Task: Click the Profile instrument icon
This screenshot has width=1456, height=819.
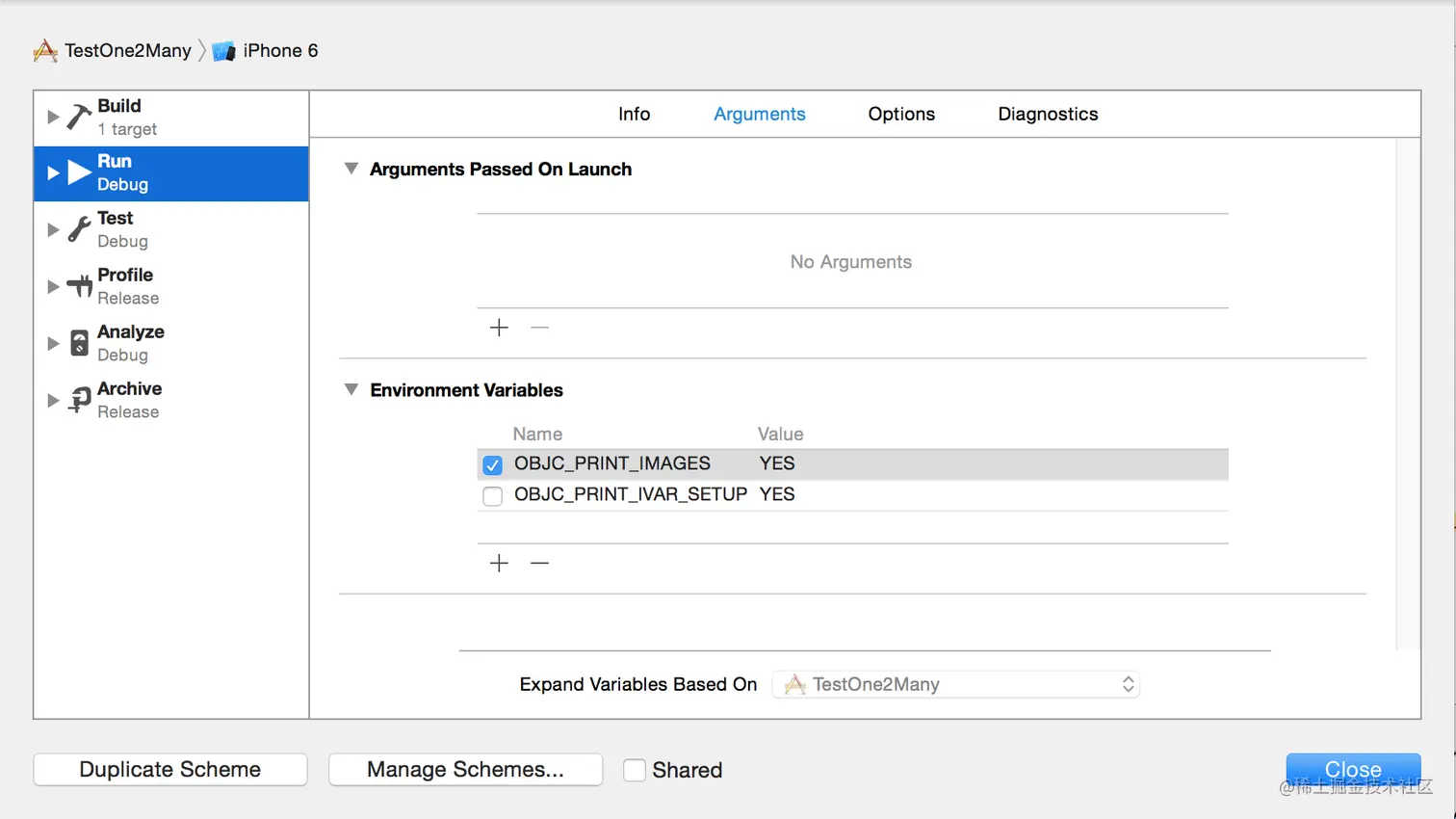Action: (79, 286)
